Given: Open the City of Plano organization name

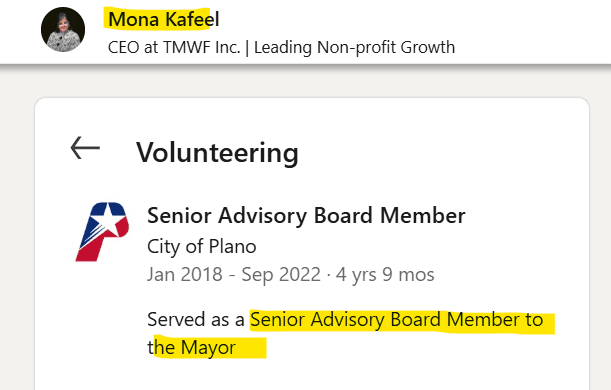Looking at the screenshot, I should point(202,247).
